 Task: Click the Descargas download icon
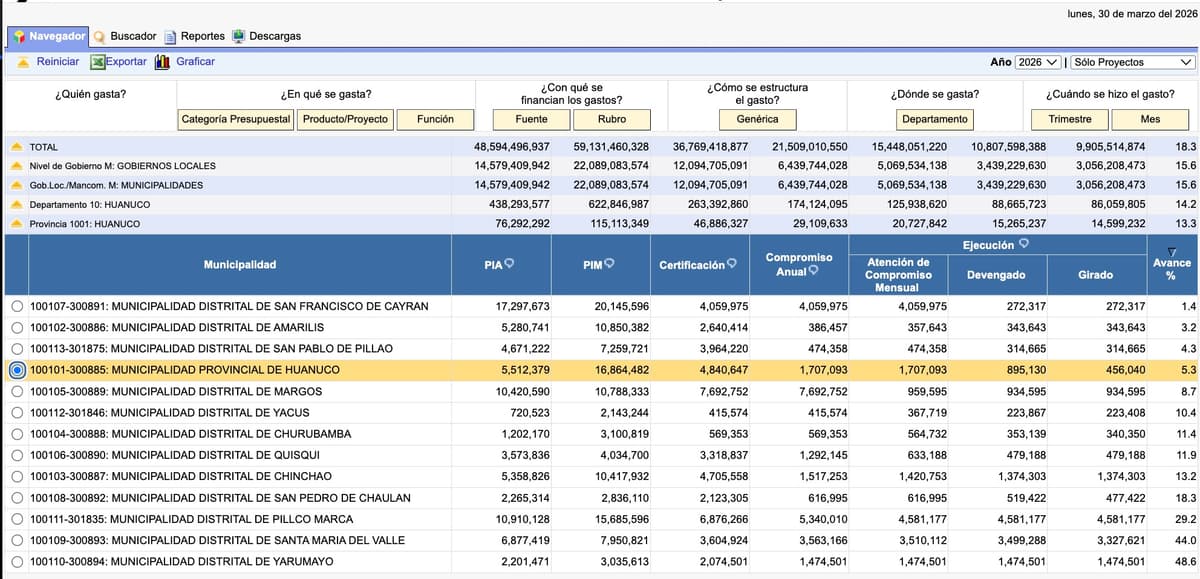click(x=237, y=35)
